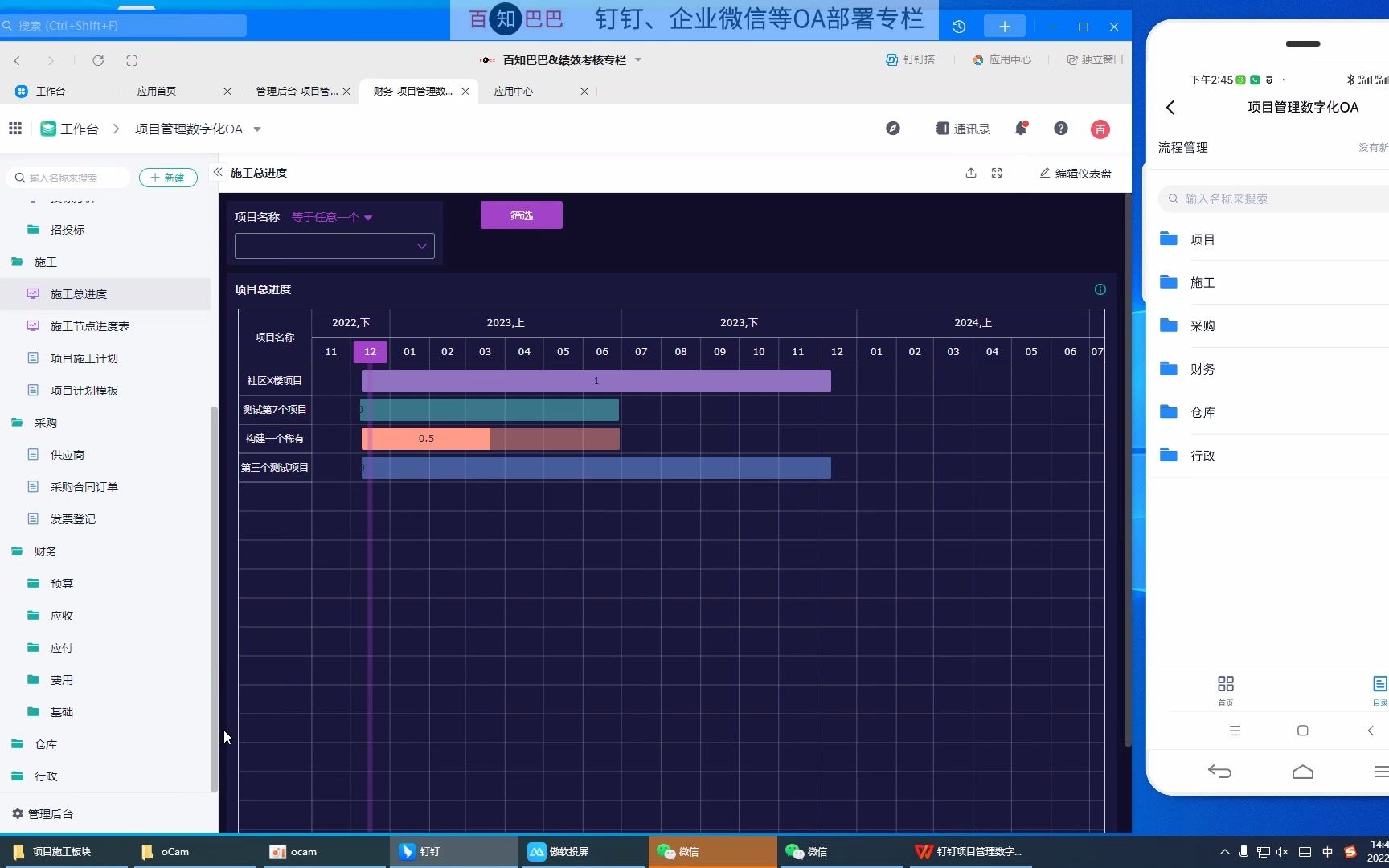This screenshot has width=1389, height=868.
Task: Click the info icon on 项目总进度 panel
Action: pos(1100,289)
